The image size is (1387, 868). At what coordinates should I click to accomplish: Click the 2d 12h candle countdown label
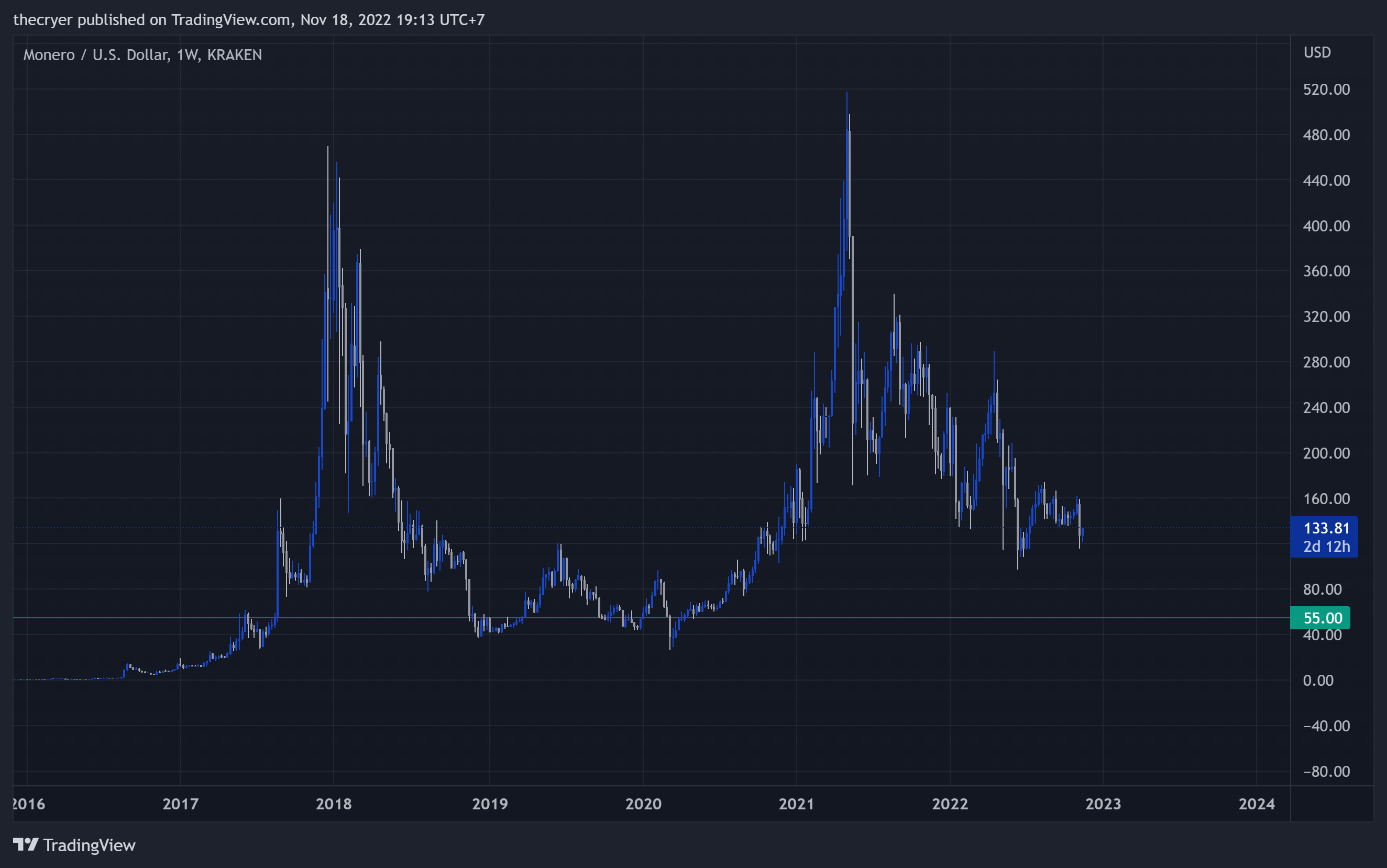pyautogui.click(x=1326, y=547)
